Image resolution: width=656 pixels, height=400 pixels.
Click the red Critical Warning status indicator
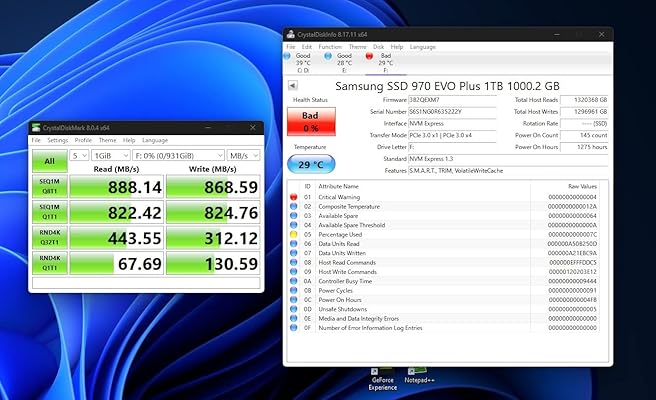[x=292, y=197]
